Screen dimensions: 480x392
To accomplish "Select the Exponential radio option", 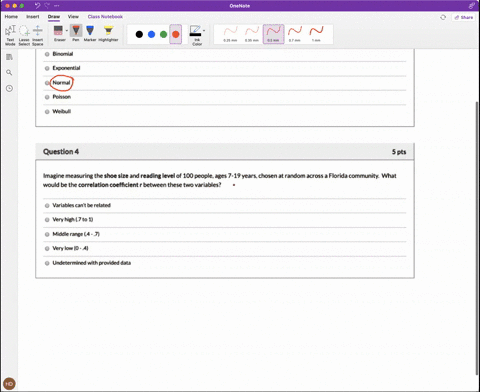I will click(x=47, y=68).
